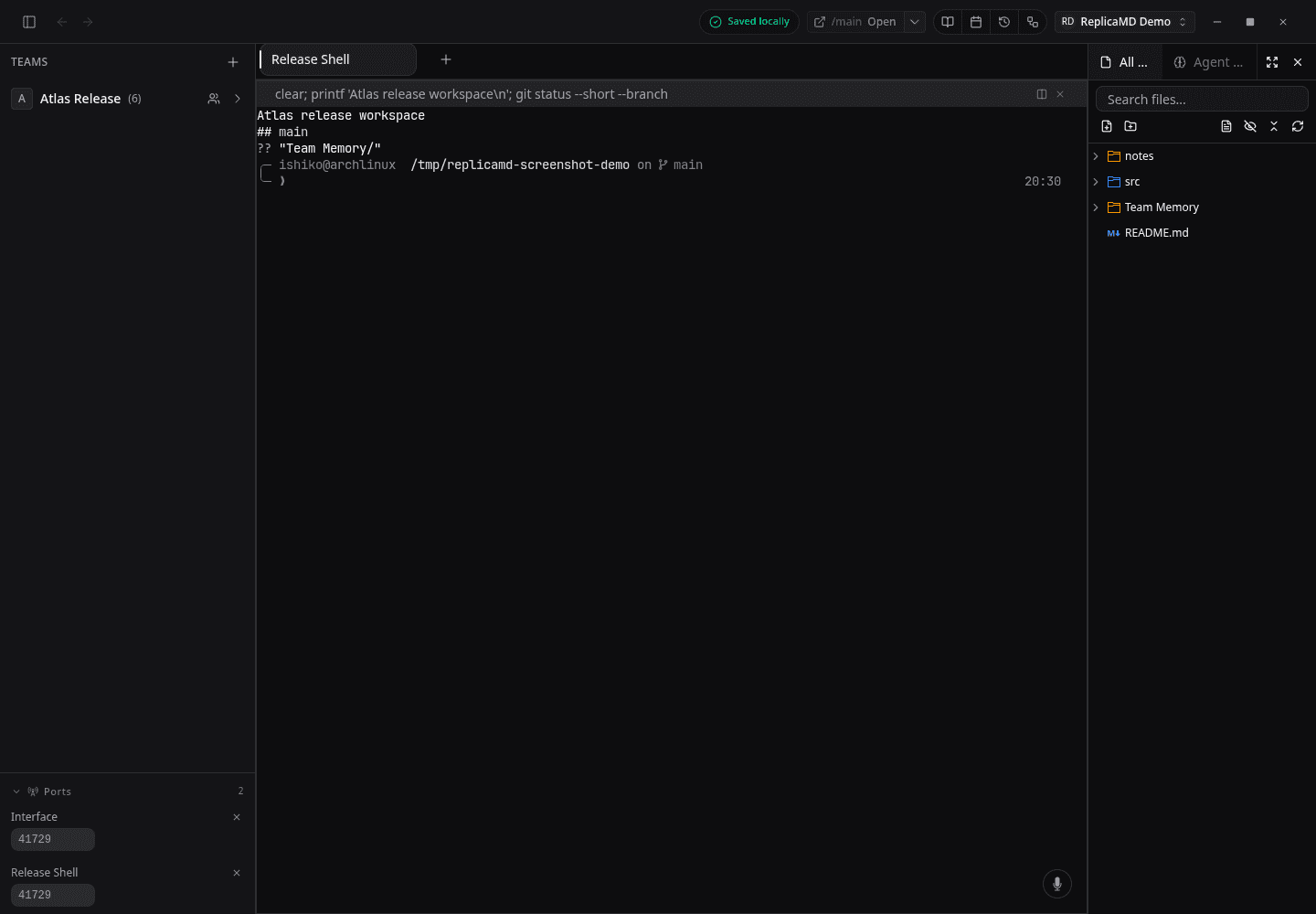Open the ReplicaMD Demo workspace switcher

point(1125,22)
